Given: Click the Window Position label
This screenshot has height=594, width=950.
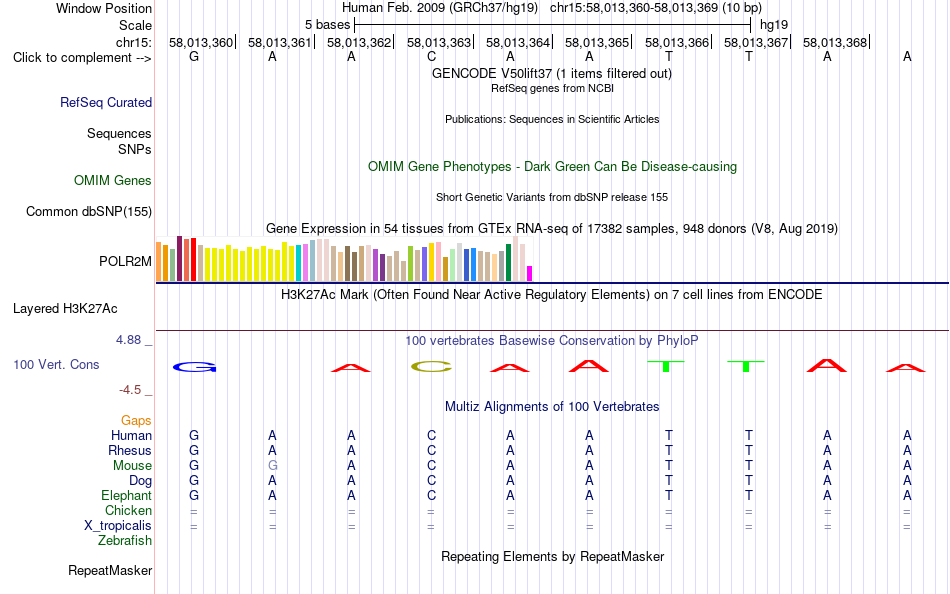Looking at the screenshot, I should pos(104,8).
